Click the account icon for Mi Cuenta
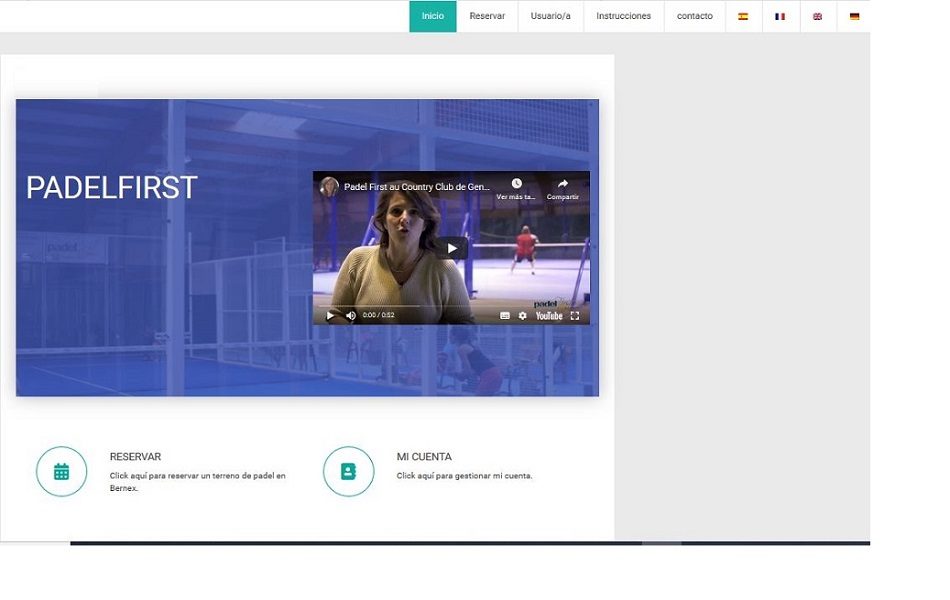The image size is (950, 600). pos(348,472)
